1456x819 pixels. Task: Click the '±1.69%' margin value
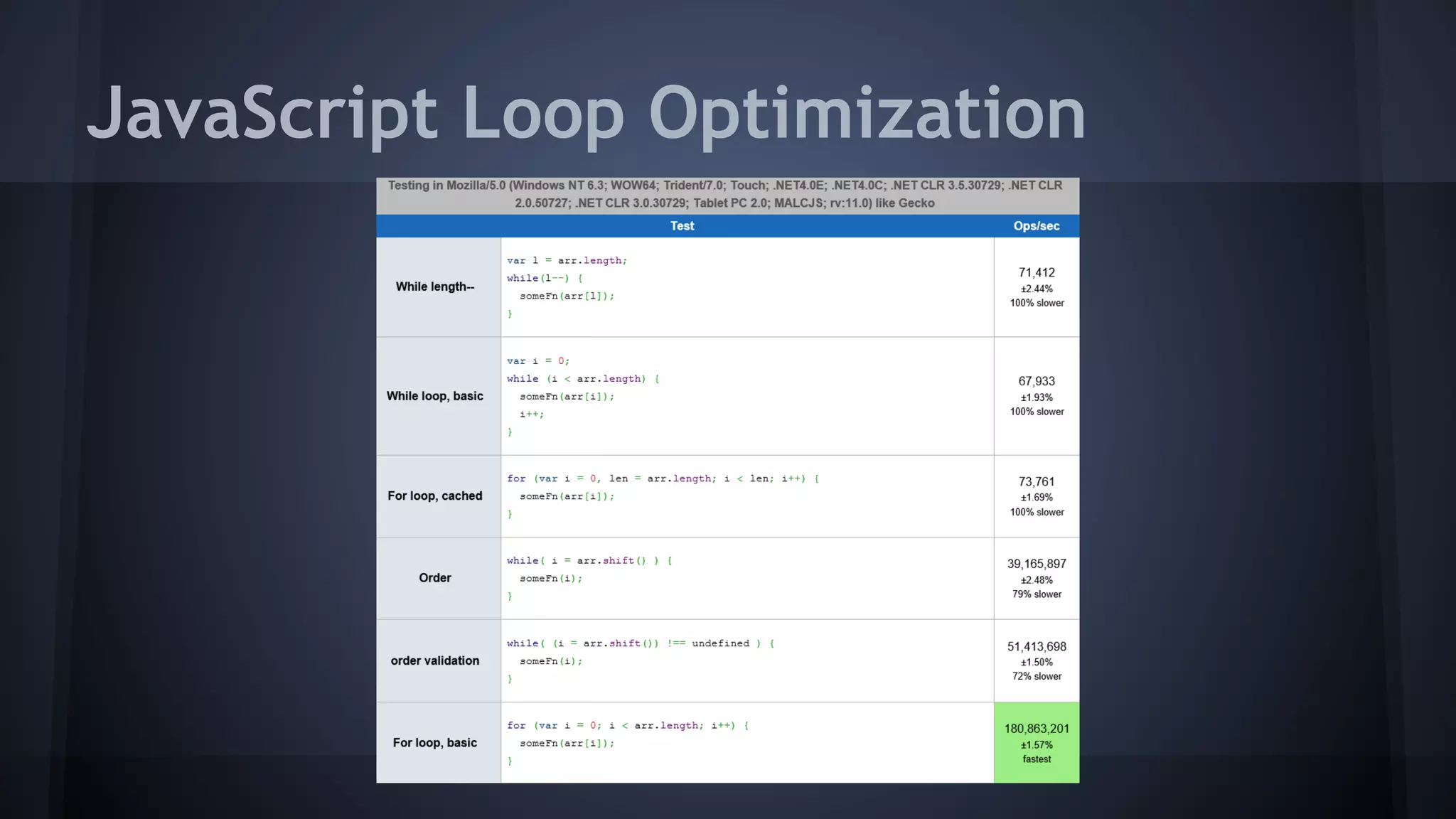coord(1037,498)
